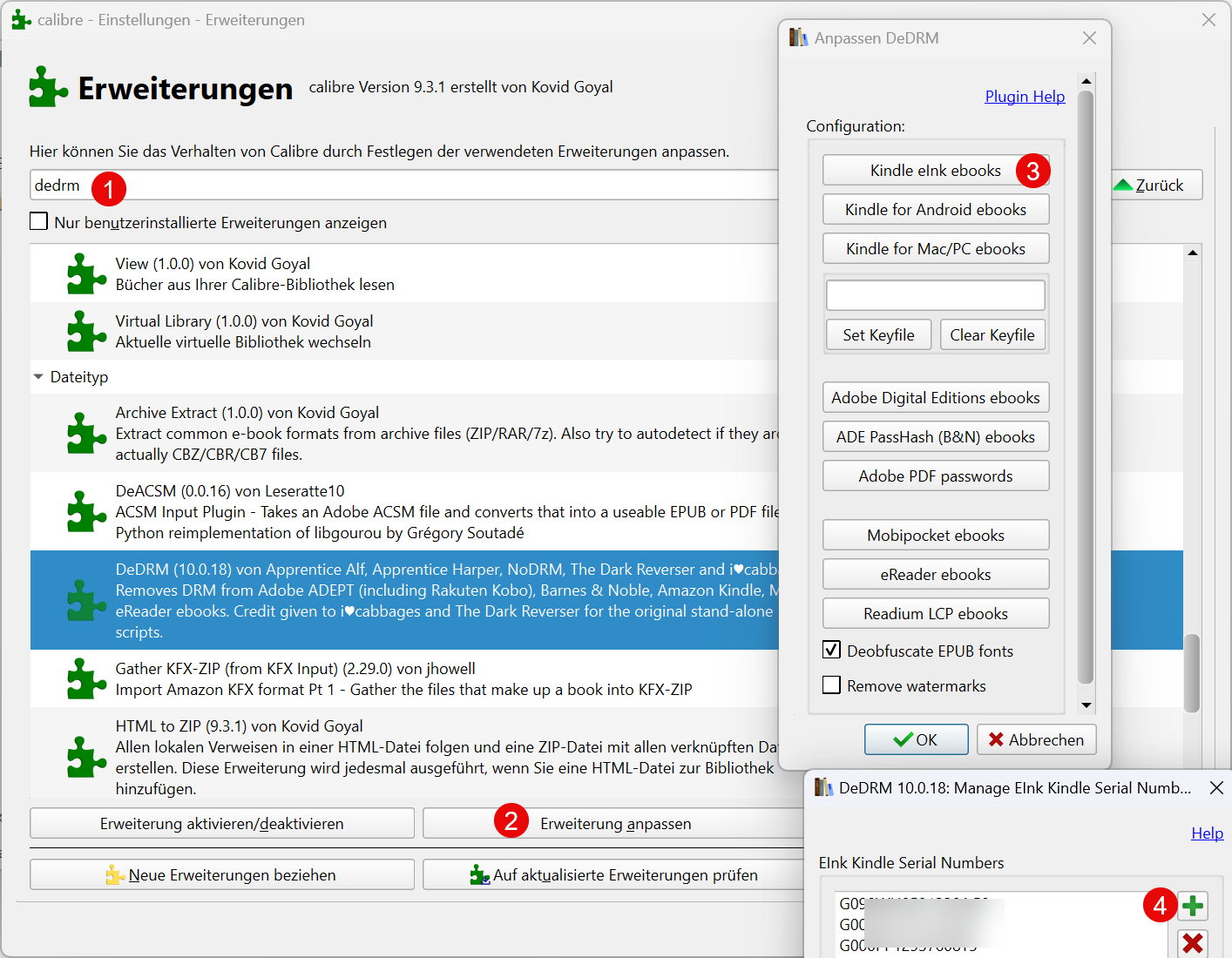The width and height of the screenshot is (1232, 958).
Task: Click the Plugin Help link
Action: coord(1025,96)
